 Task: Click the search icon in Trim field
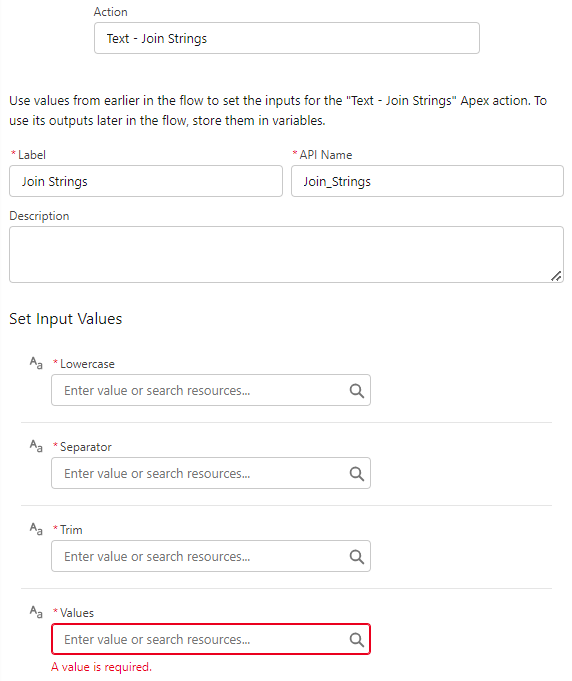[x=357, y=556]
